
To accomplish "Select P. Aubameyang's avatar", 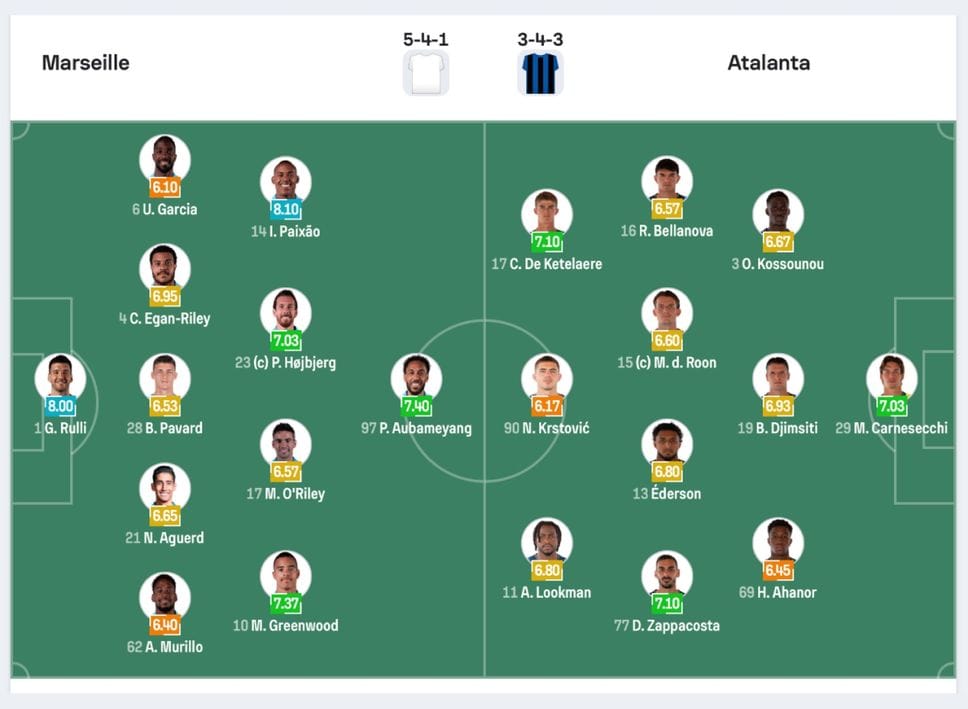I will tap(416, 377).
